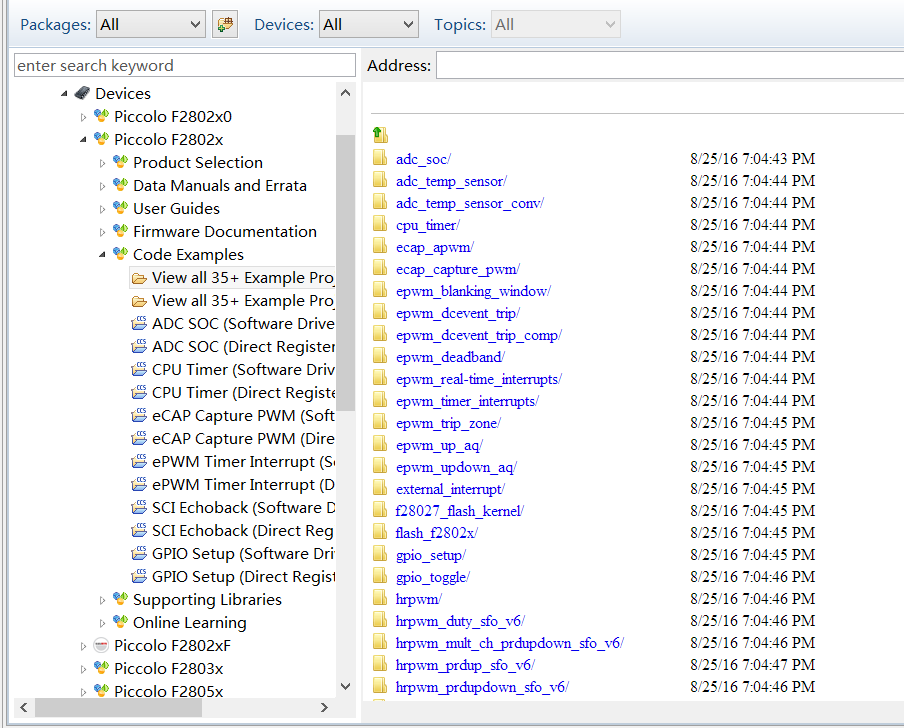Open epwm_blanking_window/ link
This screenshot has width=904, height=728.
pyautogui.click(x=473, y=291)
